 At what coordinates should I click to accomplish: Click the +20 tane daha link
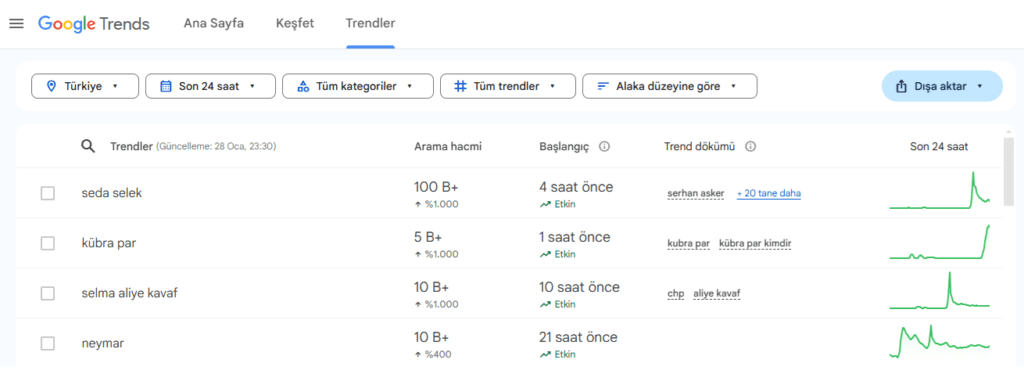769,193
